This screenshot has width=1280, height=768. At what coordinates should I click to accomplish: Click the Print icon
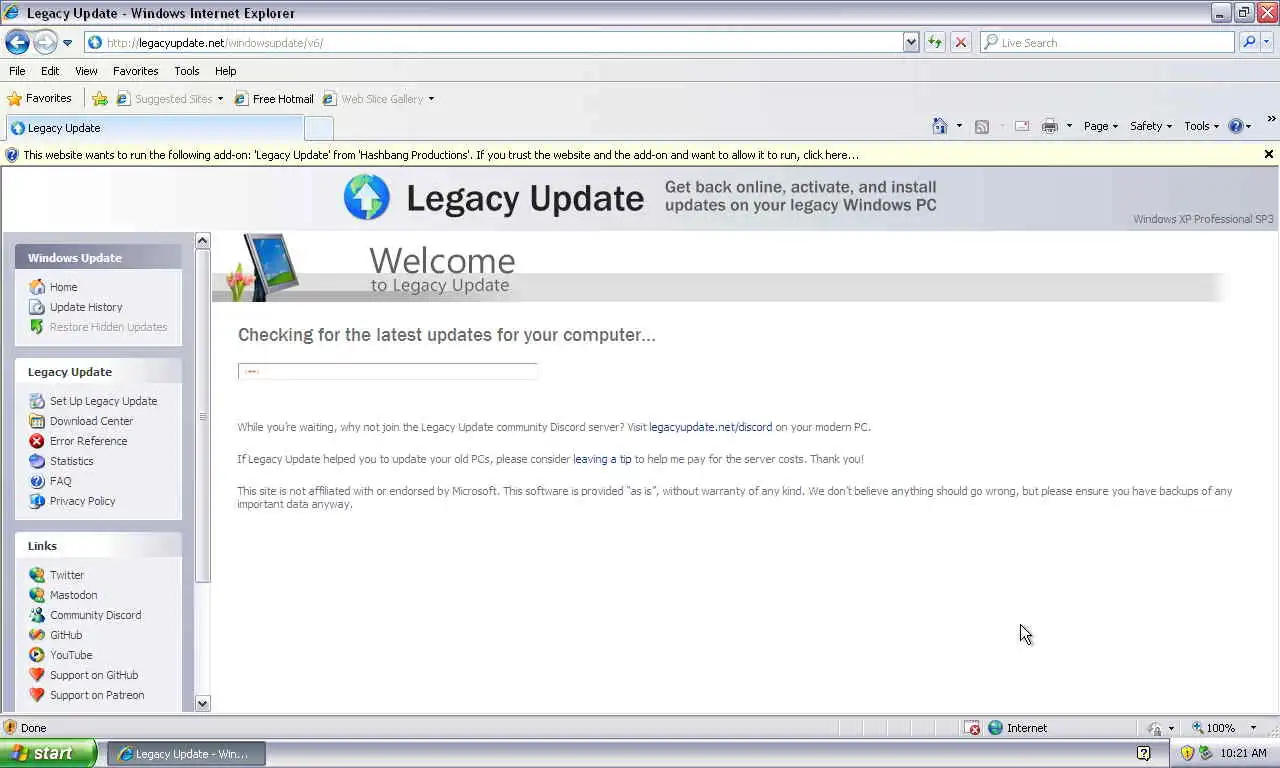pos(1049,126)
